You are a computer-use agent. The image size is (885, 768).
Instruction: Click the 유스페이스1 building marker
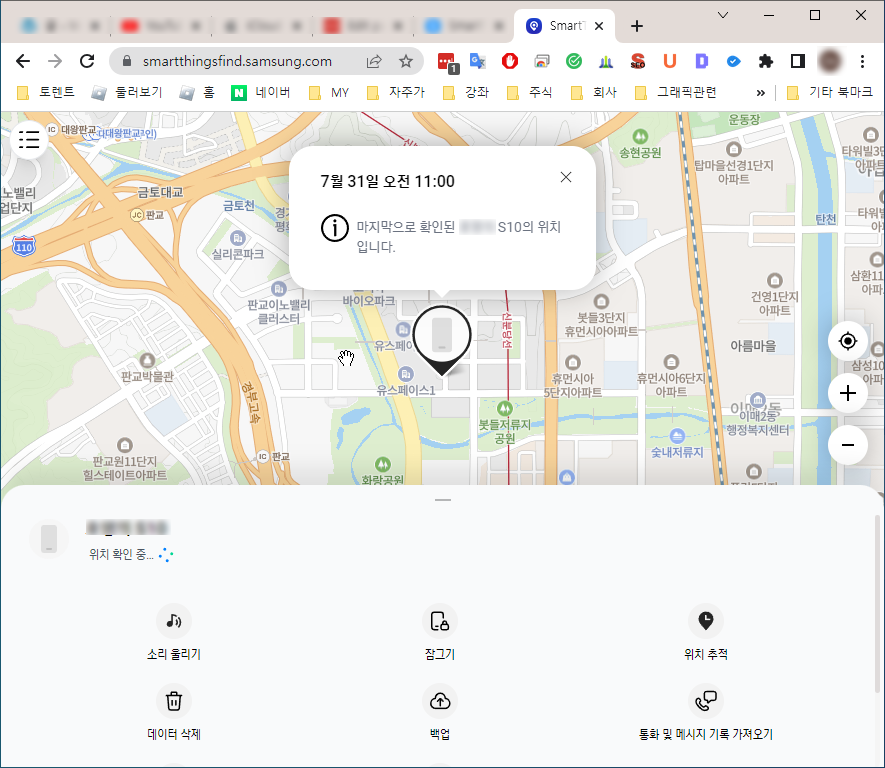406,374
